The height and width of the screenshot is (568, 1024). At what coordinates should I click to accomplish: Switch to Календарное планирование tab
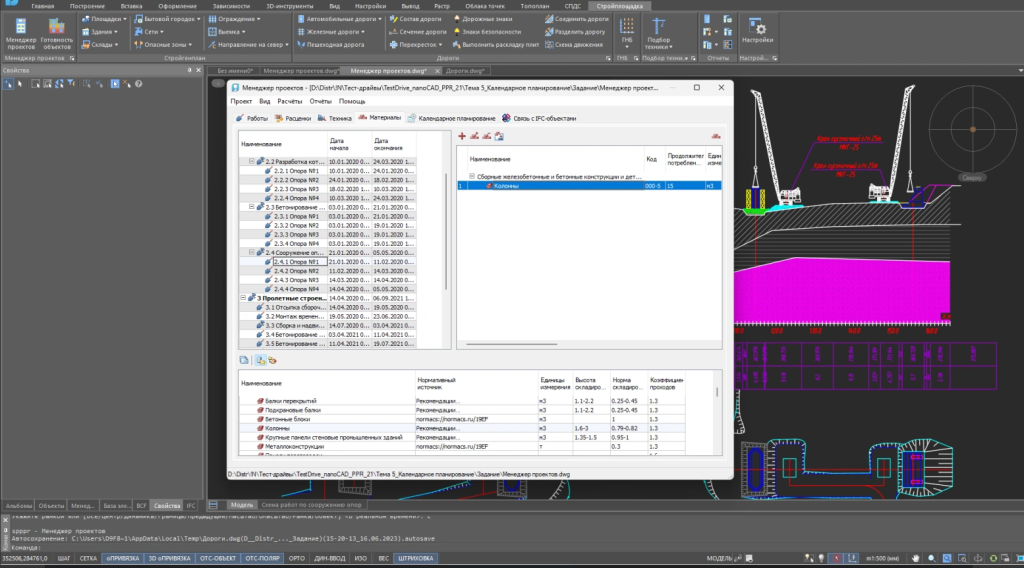[x=452, y=117]
